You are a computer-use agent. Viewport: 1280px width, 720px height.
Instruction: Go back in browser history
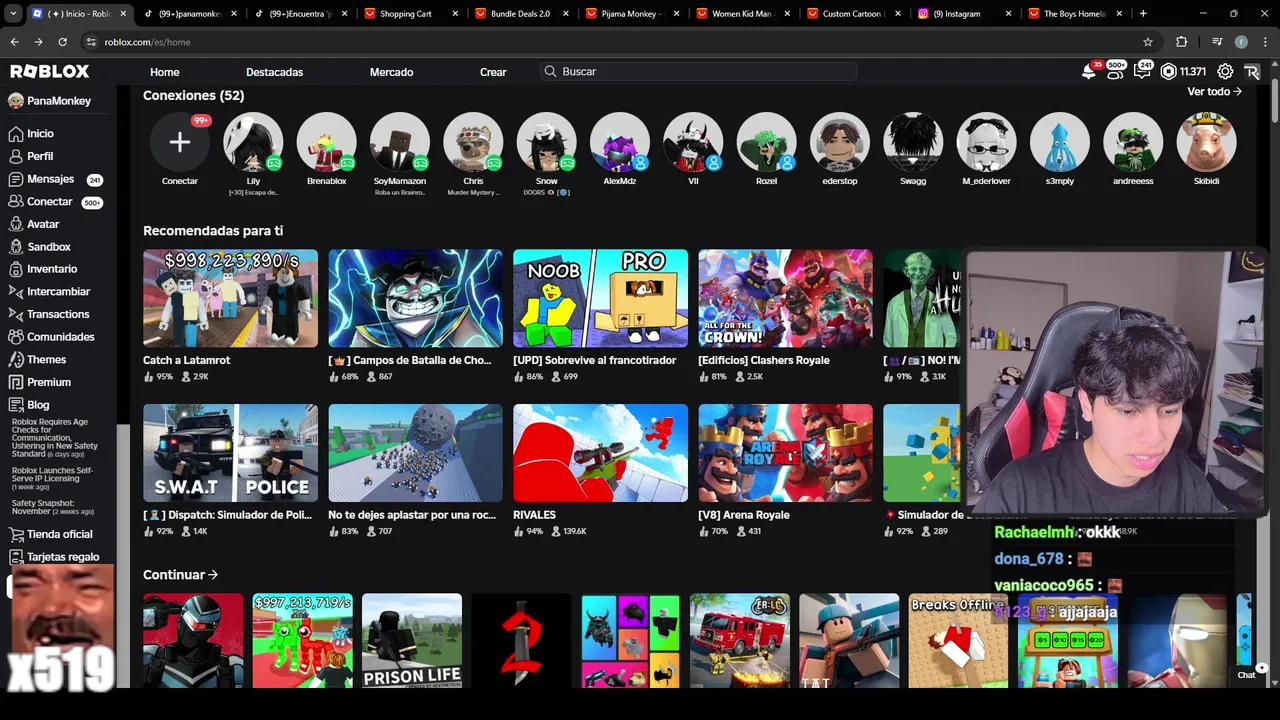pos(14,42)
